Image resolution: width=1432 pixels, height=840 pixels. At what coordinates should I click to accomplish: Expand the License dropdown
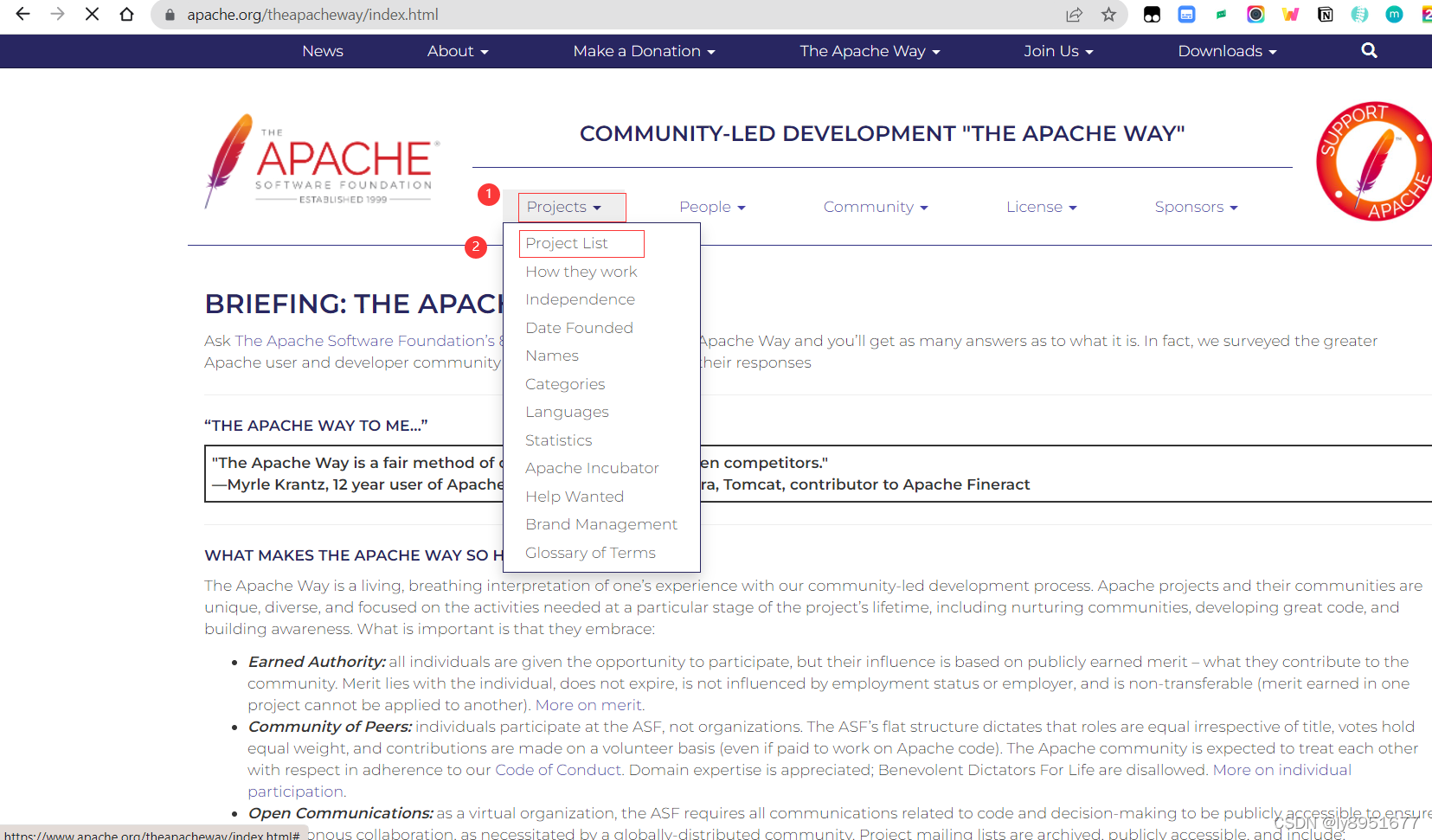click(1041, 207)
